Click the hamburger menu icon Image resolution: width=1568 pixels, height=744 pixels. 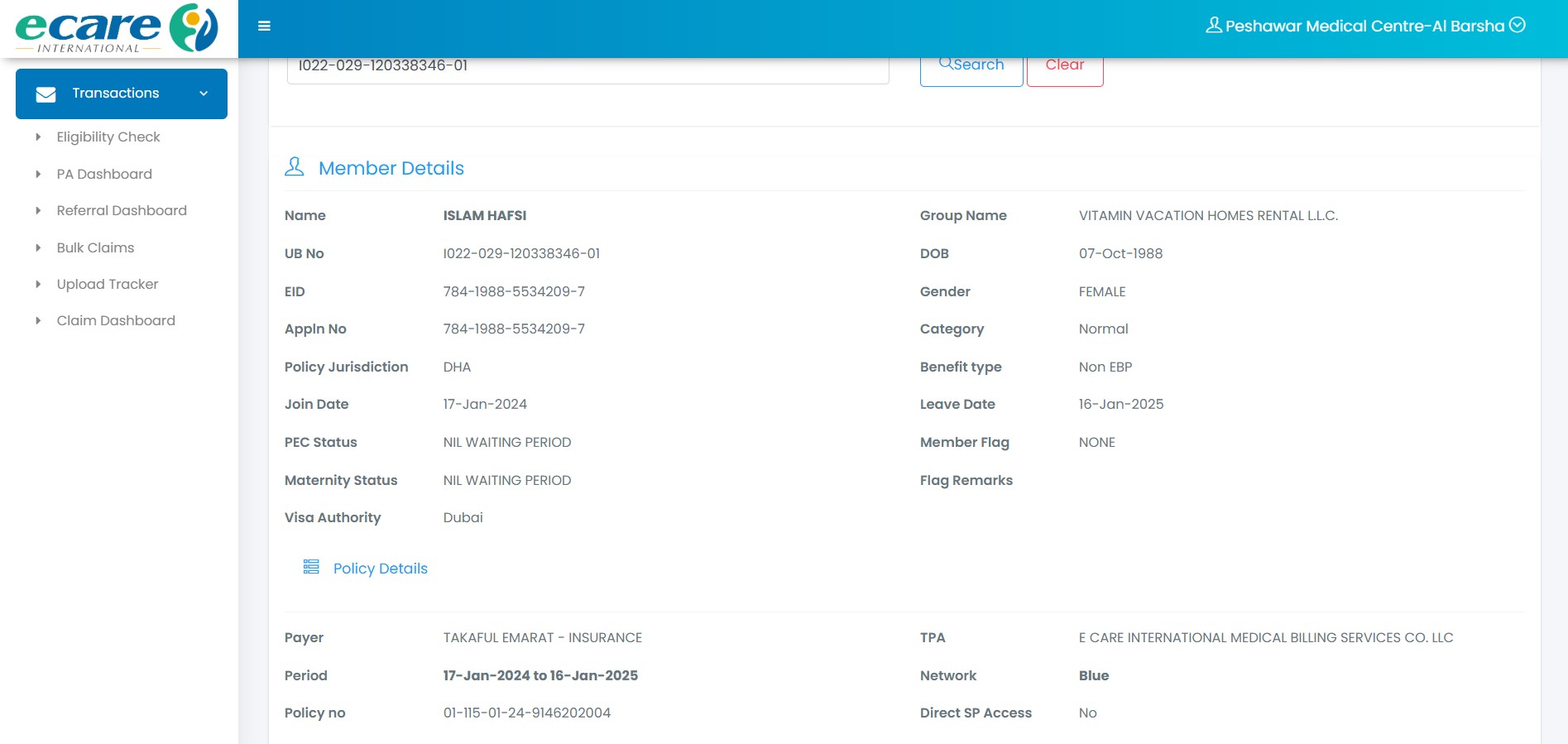tap(264, 26)
